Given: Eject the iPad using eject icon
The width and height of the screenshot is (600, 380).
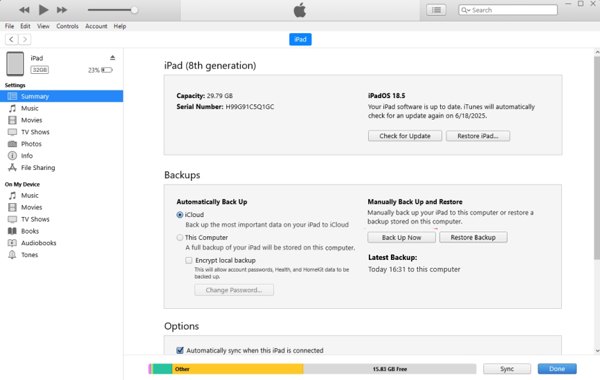Looking at the screenshot, I should pos(112,58).
